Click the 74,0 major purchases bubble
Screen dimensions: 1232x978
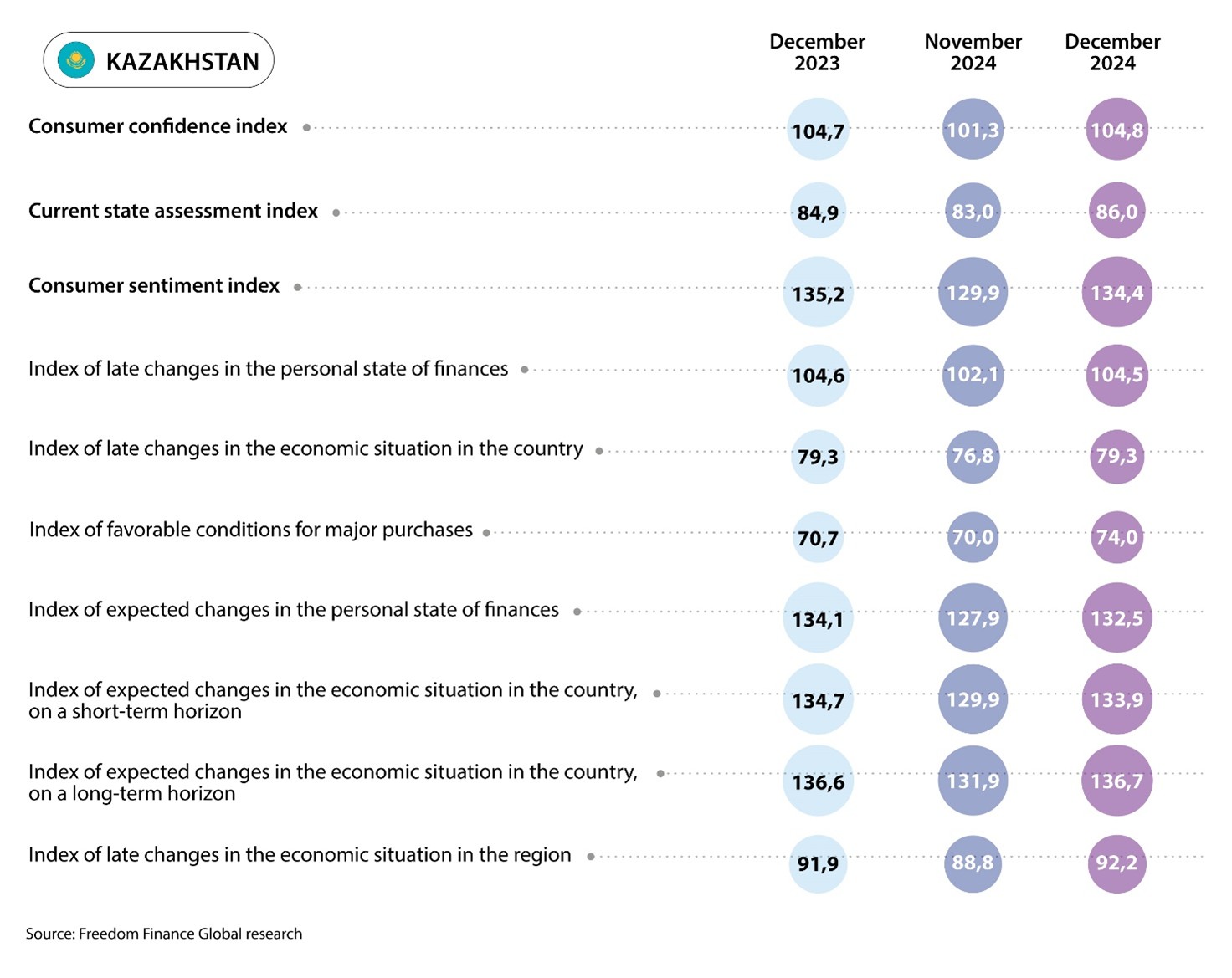(x=1116, y=536)
